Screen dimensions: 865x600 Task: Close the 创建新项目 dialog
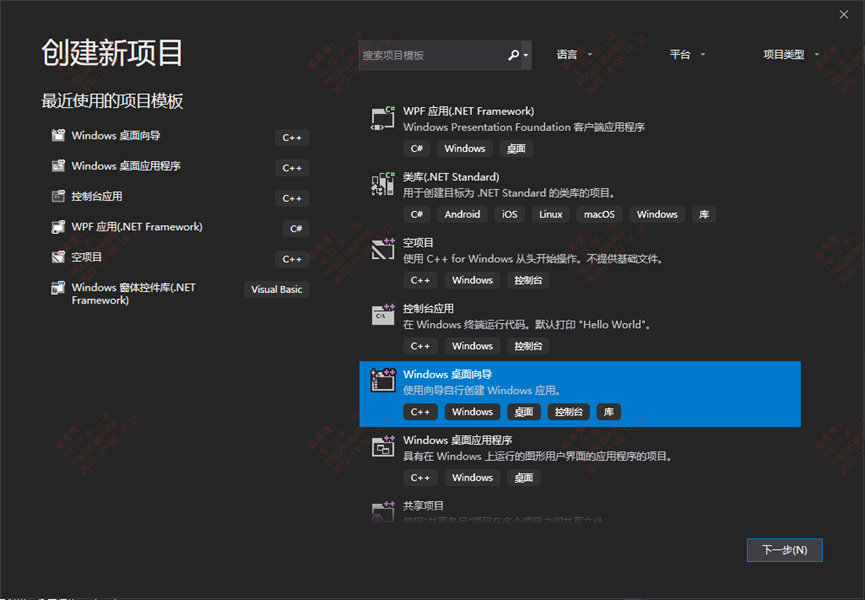(x=843, y=14)
